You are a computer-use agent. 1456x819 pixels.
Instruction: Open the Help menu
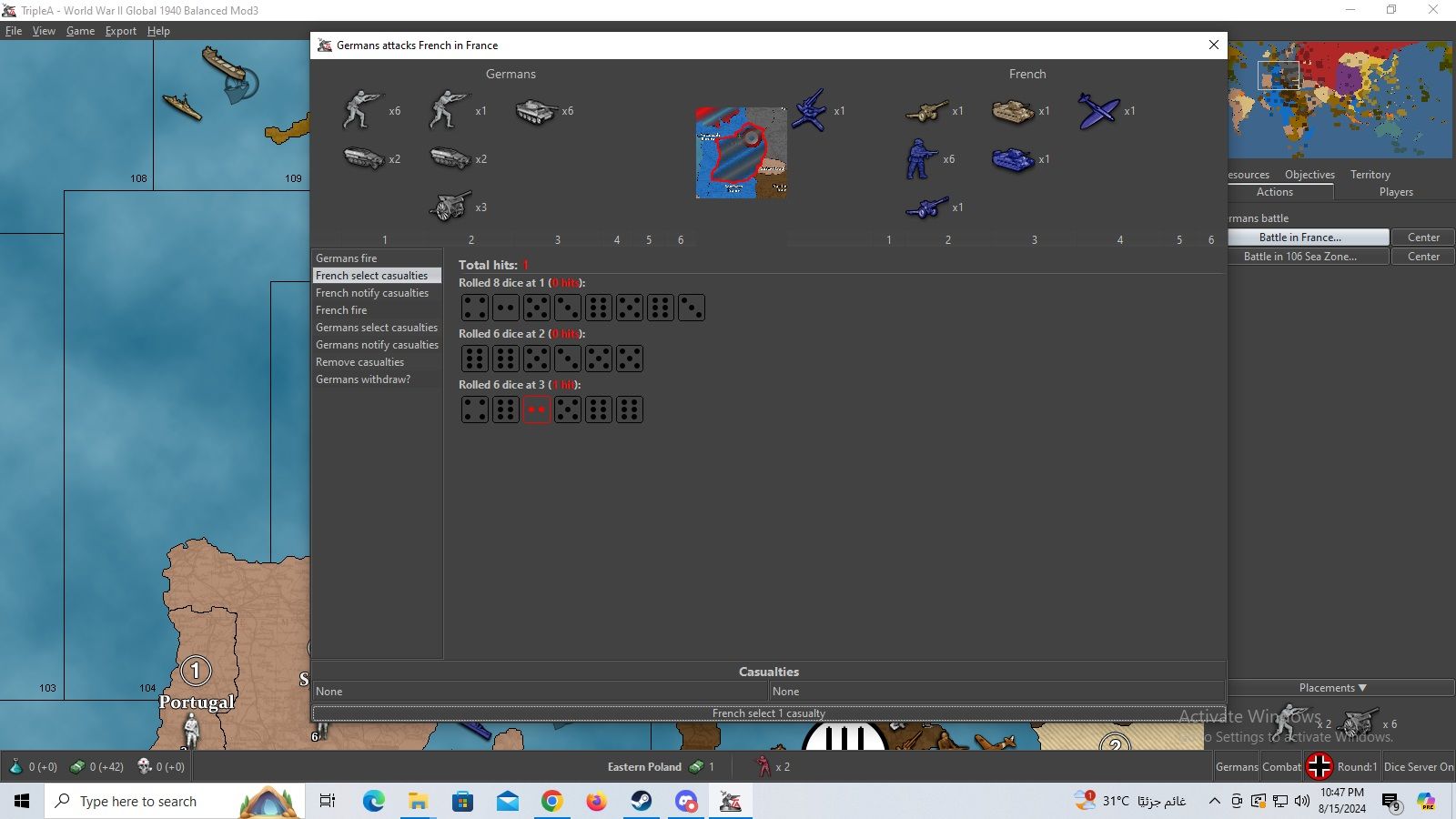(x=158, y=31)
